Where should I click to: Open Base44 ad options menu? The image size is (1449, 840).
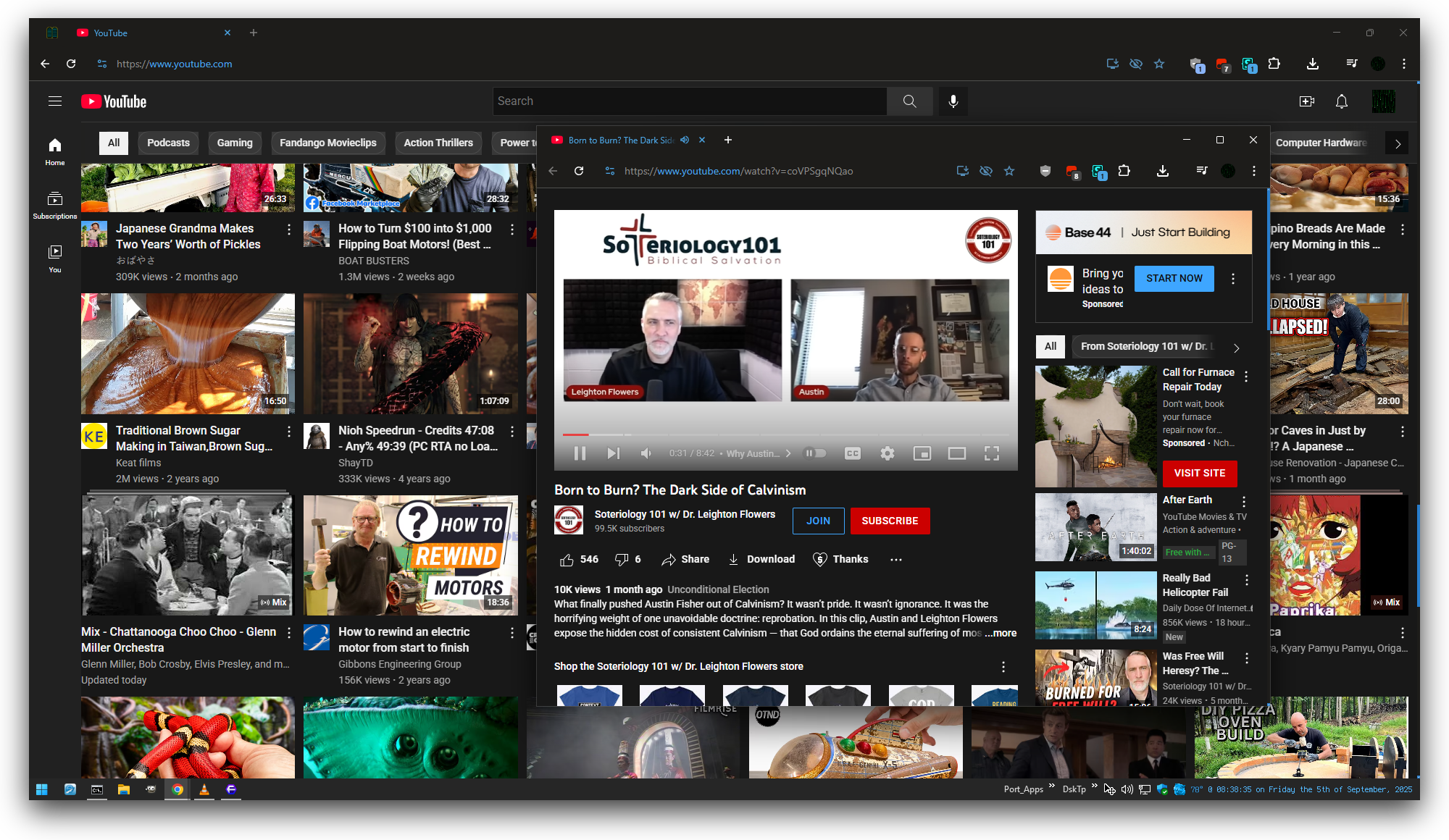[1233, 279]
